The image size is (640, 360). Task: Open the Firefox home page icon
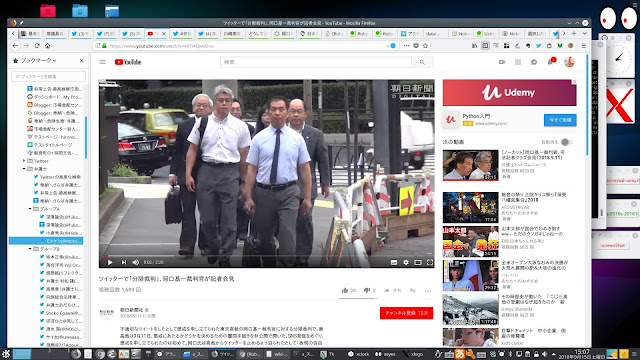coord(48,46)
